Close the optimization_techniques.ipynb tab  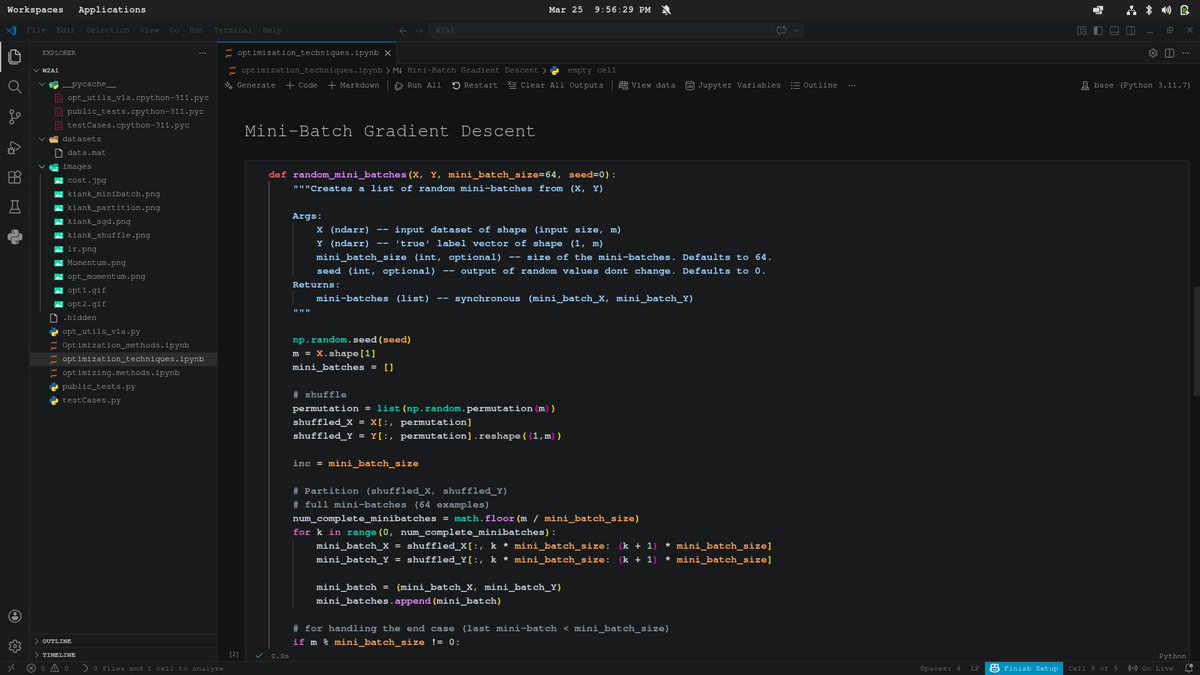click(x=389, y=52)
